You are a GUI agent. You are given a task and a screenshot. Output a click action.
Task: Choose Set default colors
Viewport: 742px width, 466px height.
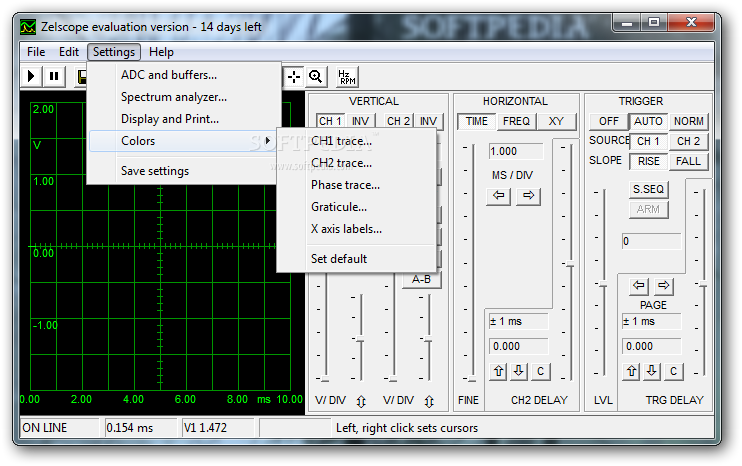click(x=357, y=259)
